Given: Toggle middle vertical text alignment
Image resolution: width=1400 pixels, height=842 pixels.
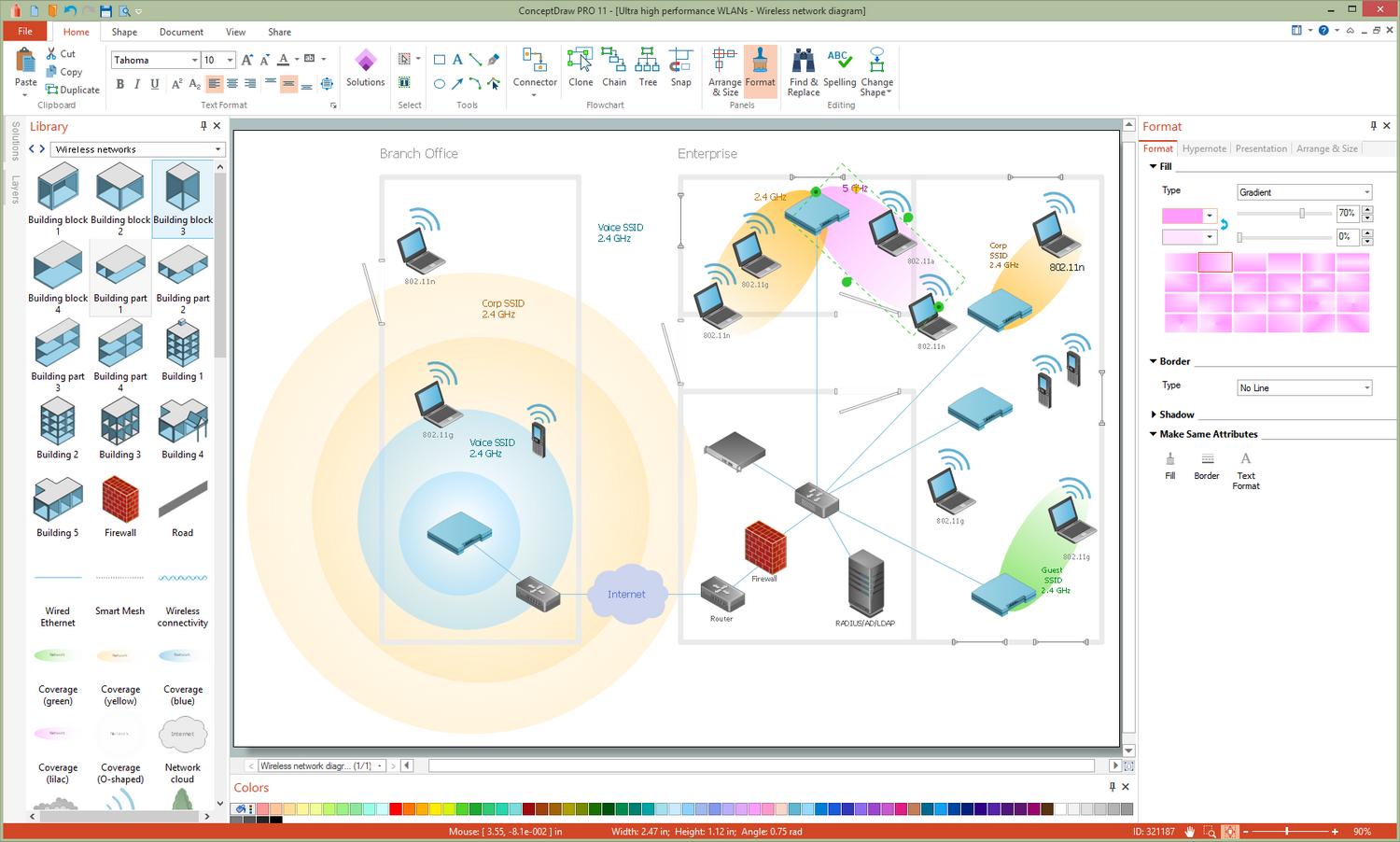Looking at the screenshot, I should (x=288, y=84).
